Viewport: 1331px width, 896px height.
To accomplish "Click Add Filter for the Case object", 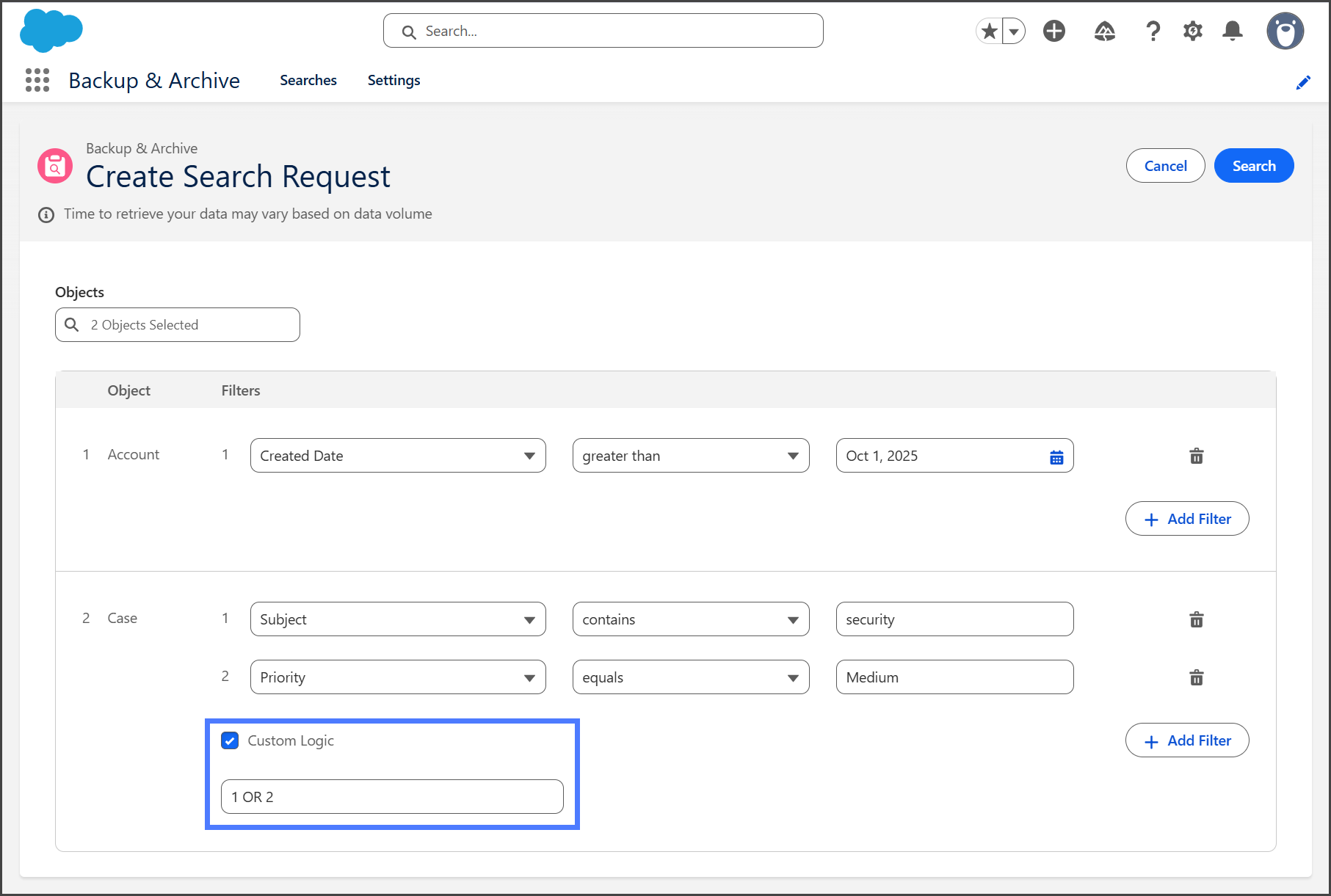I will point(1186,740).
